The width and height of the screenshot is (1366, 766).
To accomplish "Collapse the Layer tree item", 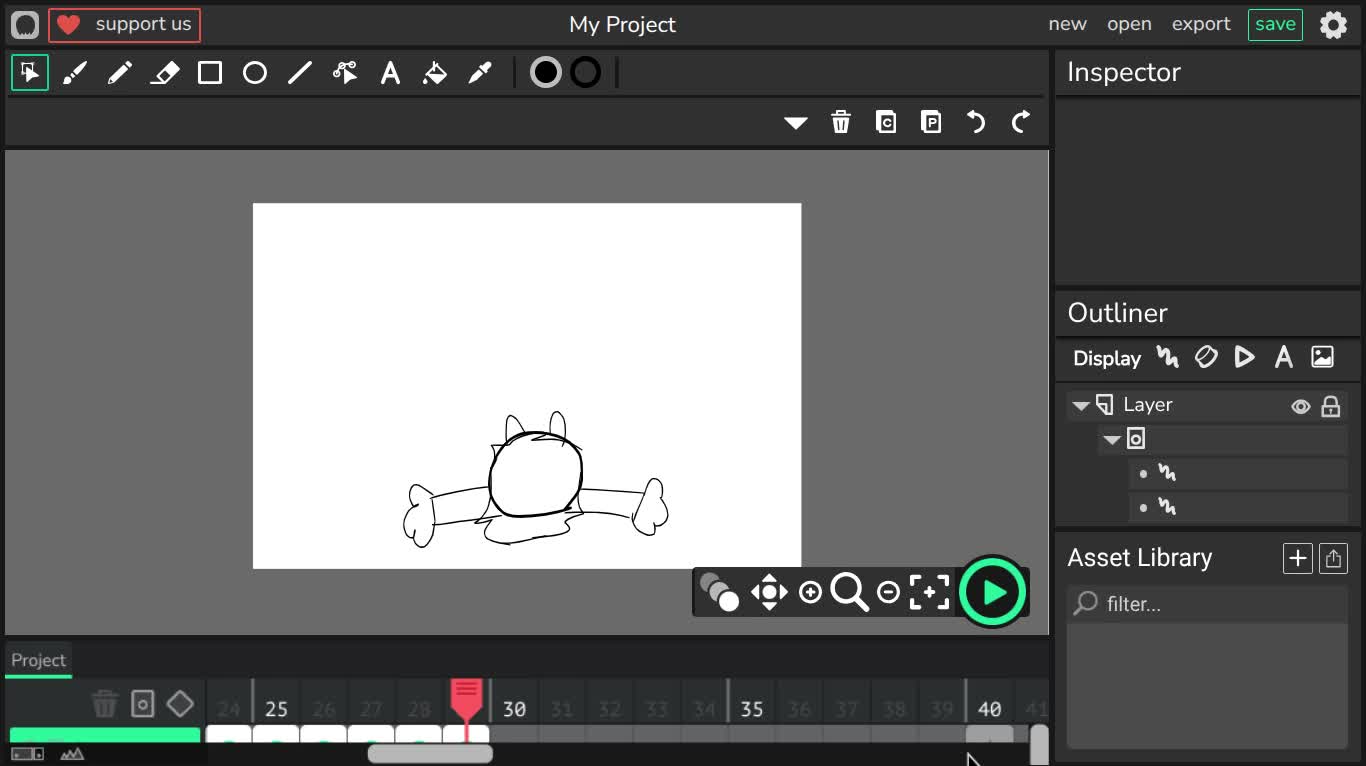I will pos(1081,406).
